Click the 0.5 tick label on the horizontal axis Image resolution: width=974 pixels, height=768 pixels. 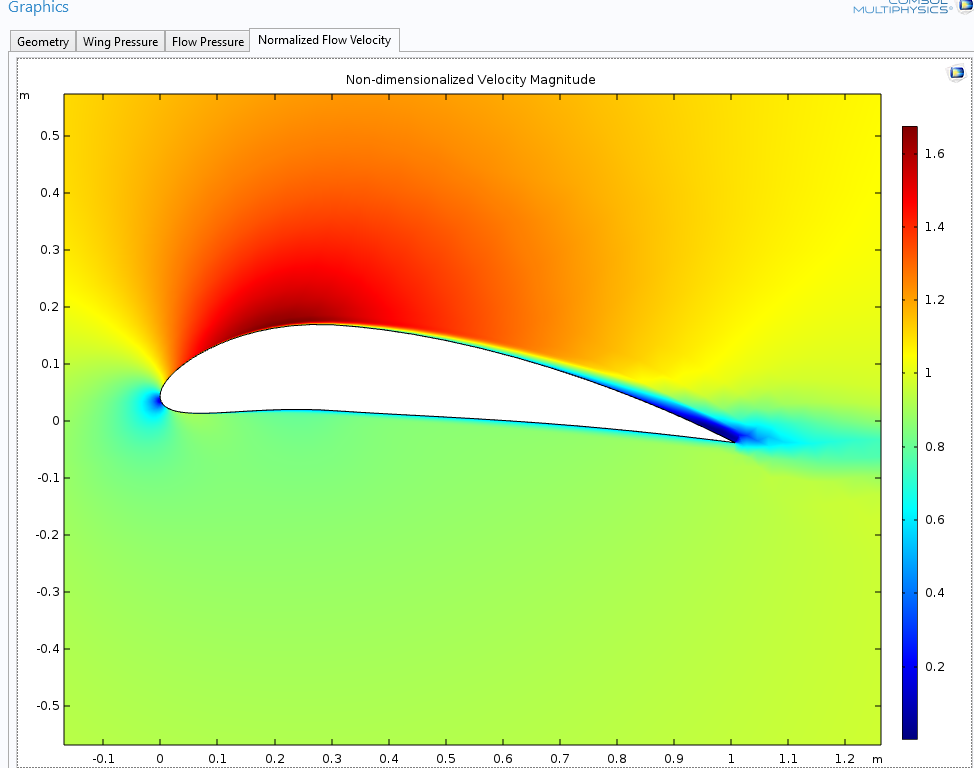pyautogui.click(x=445, y=759)
